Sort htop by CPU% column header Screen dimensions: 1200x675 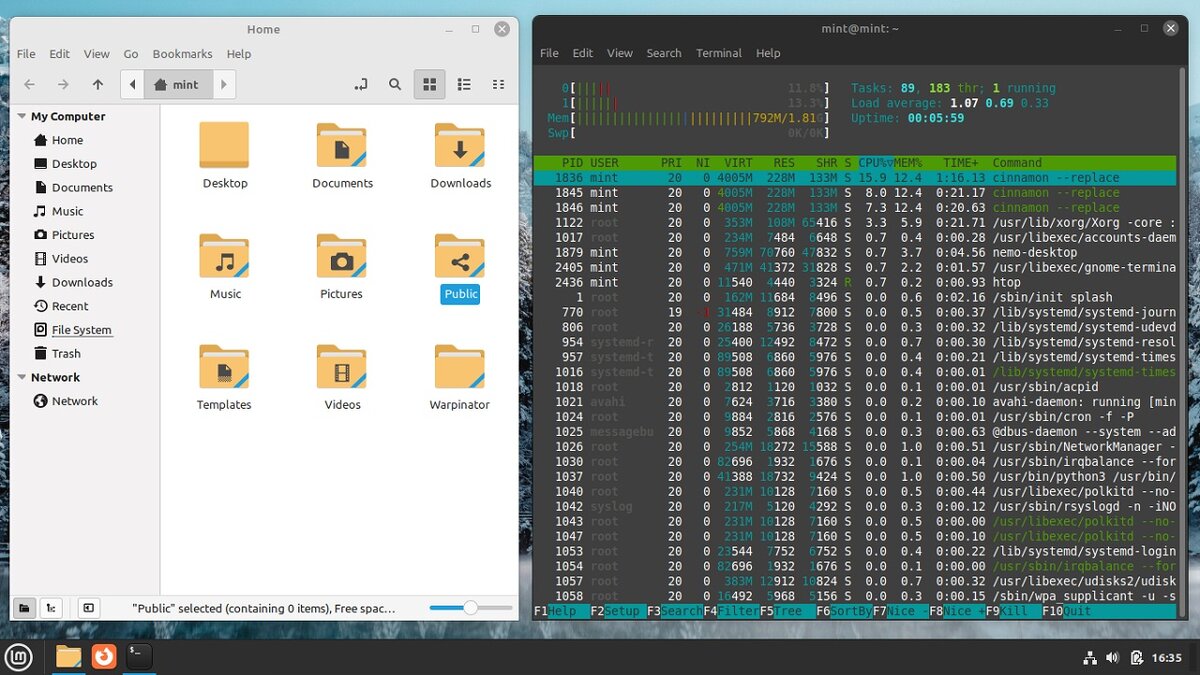(876, 163)
